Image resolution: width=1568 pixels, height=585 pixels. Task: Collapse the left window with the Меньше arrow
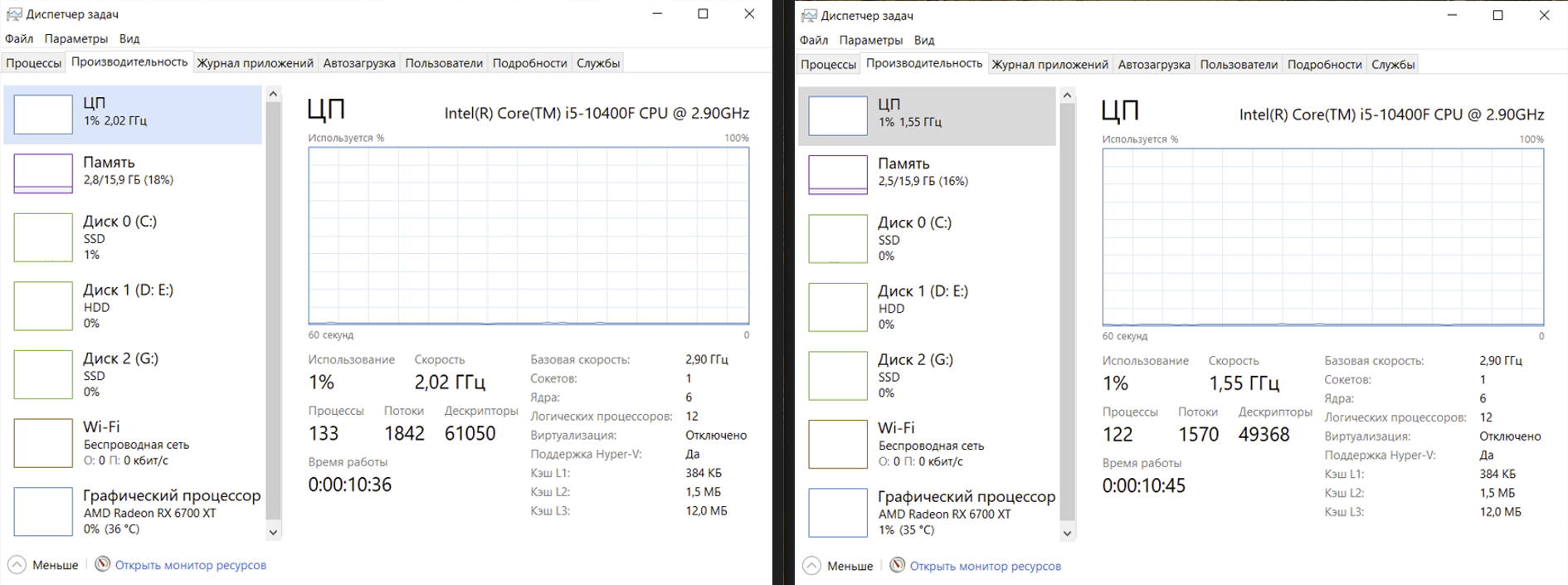[x=17, y=564]
